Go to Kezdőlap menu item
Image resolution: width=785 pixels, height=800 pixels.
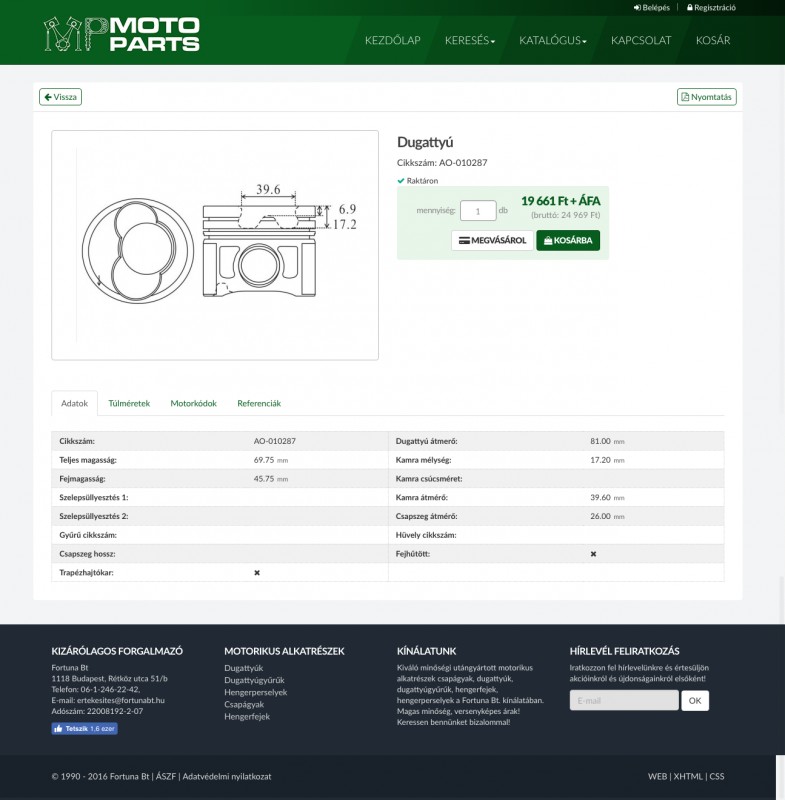pos(392,41)
